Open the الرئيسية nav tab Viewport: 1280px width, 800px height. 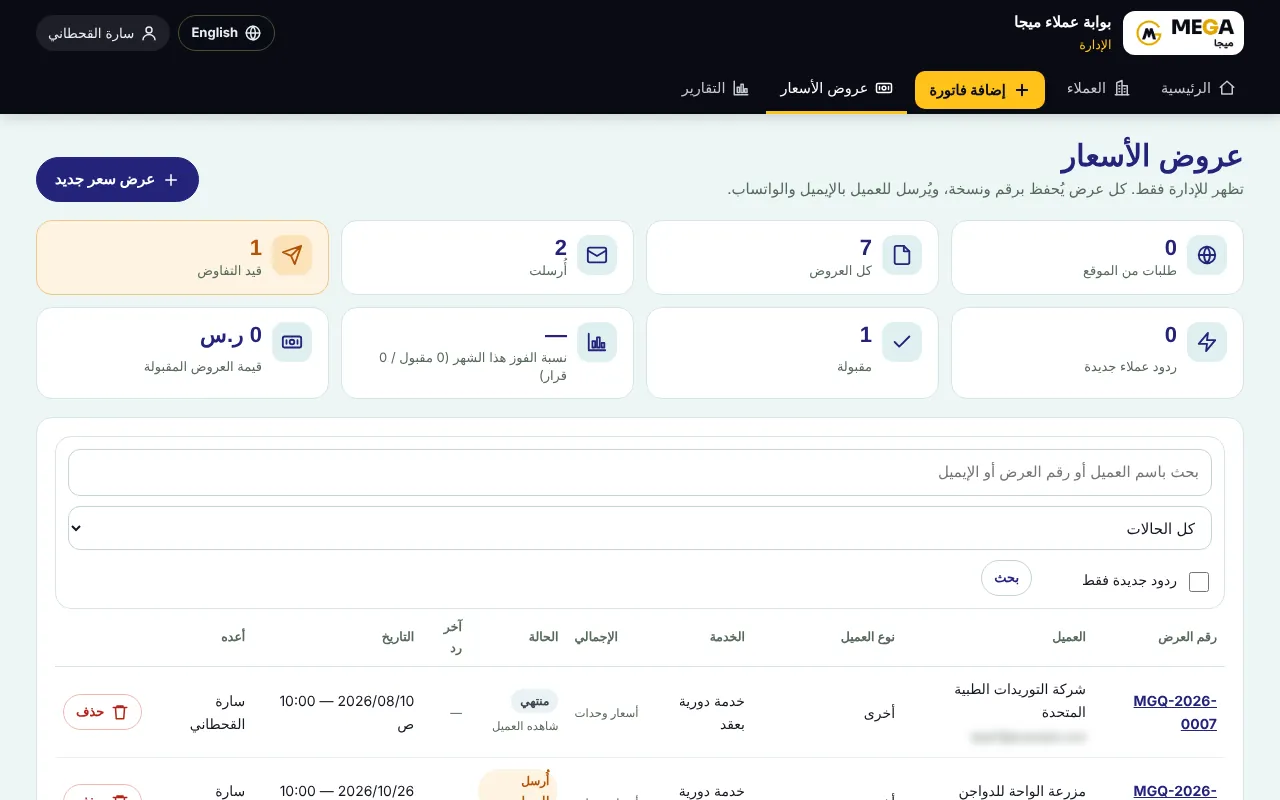1198,88
